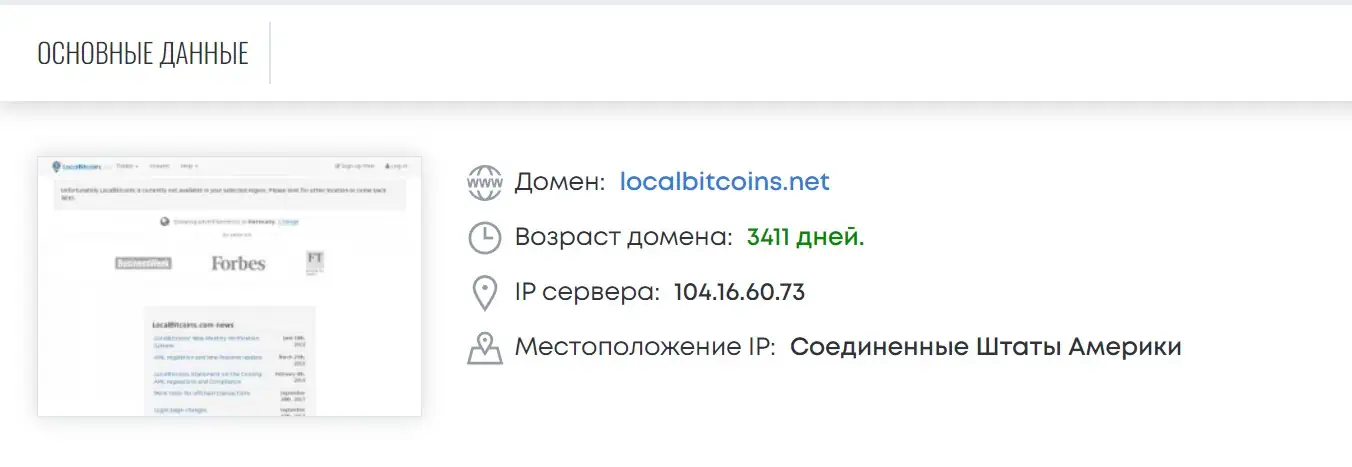Click the clock icon beside Возраст домена
Screen dimensions: 1352x467
tap(485, 238)
